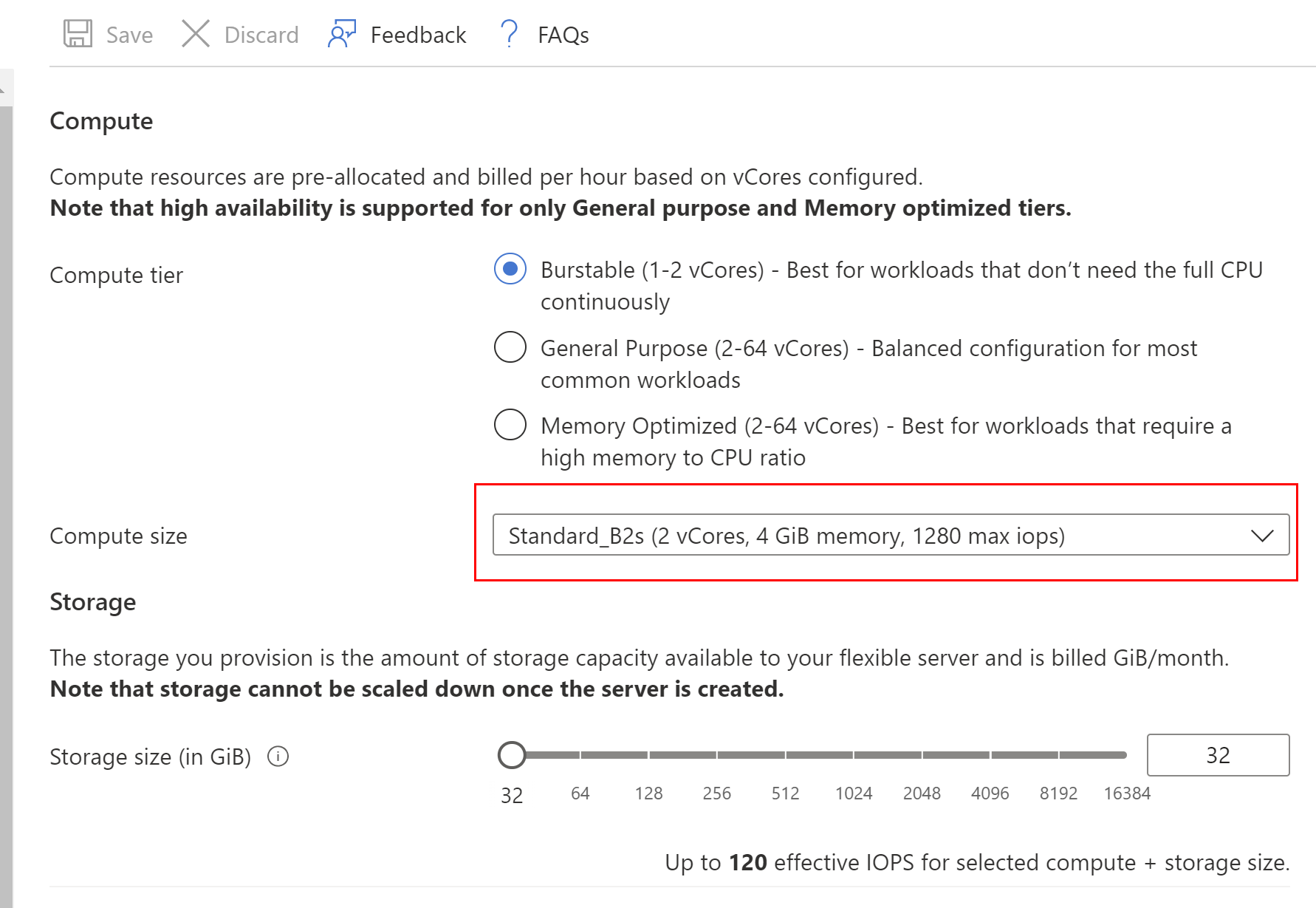Select General Purpose compute tier

510,347
